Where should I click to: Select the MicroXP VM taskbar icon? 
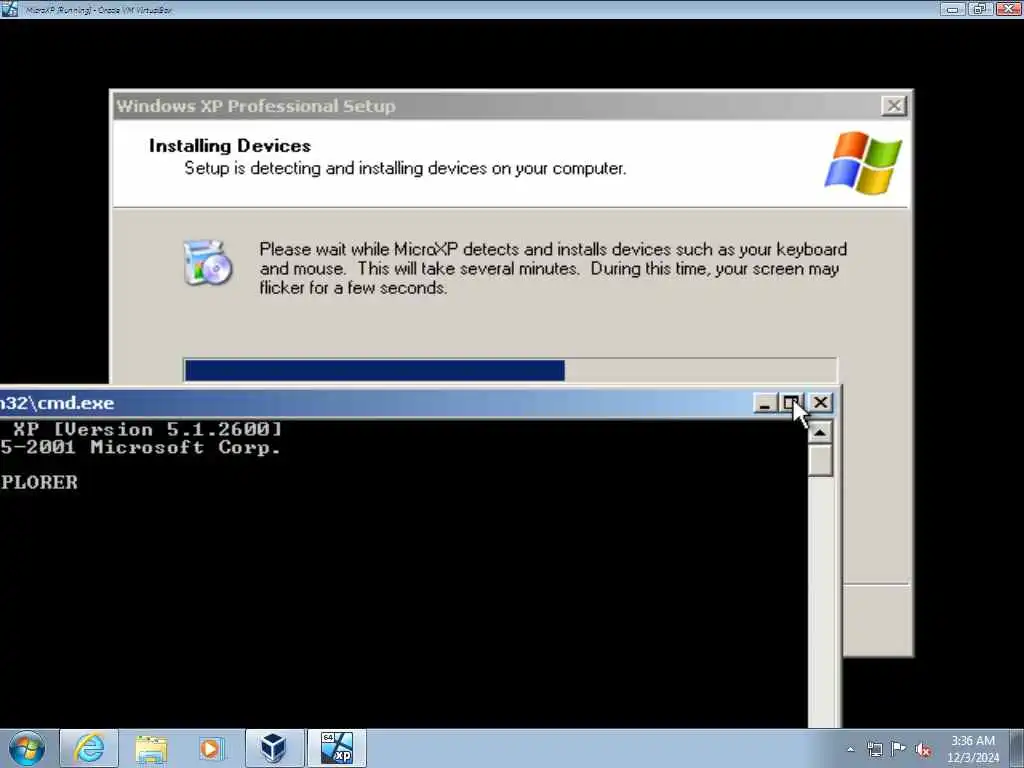[x=337, y=748]
